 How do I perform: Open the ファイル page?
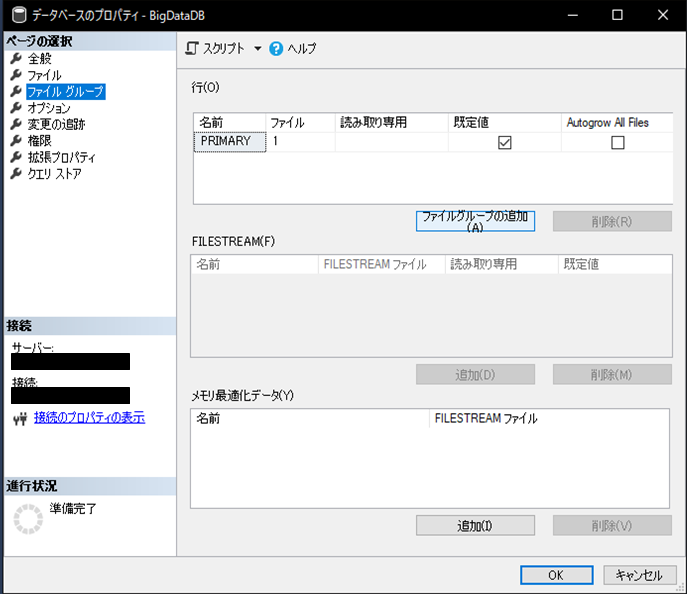44,75
